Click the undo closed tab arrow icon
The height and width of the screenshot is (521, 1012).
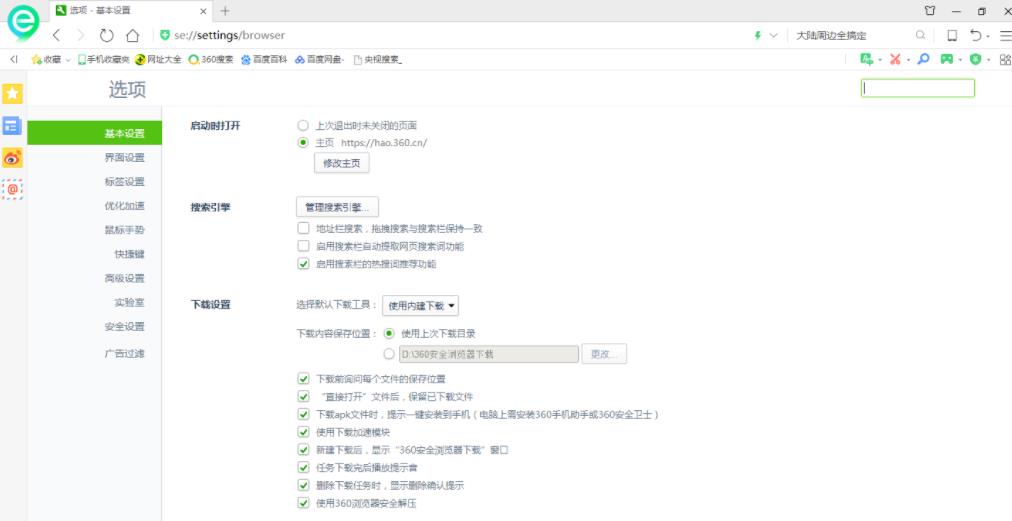(975, 35)
